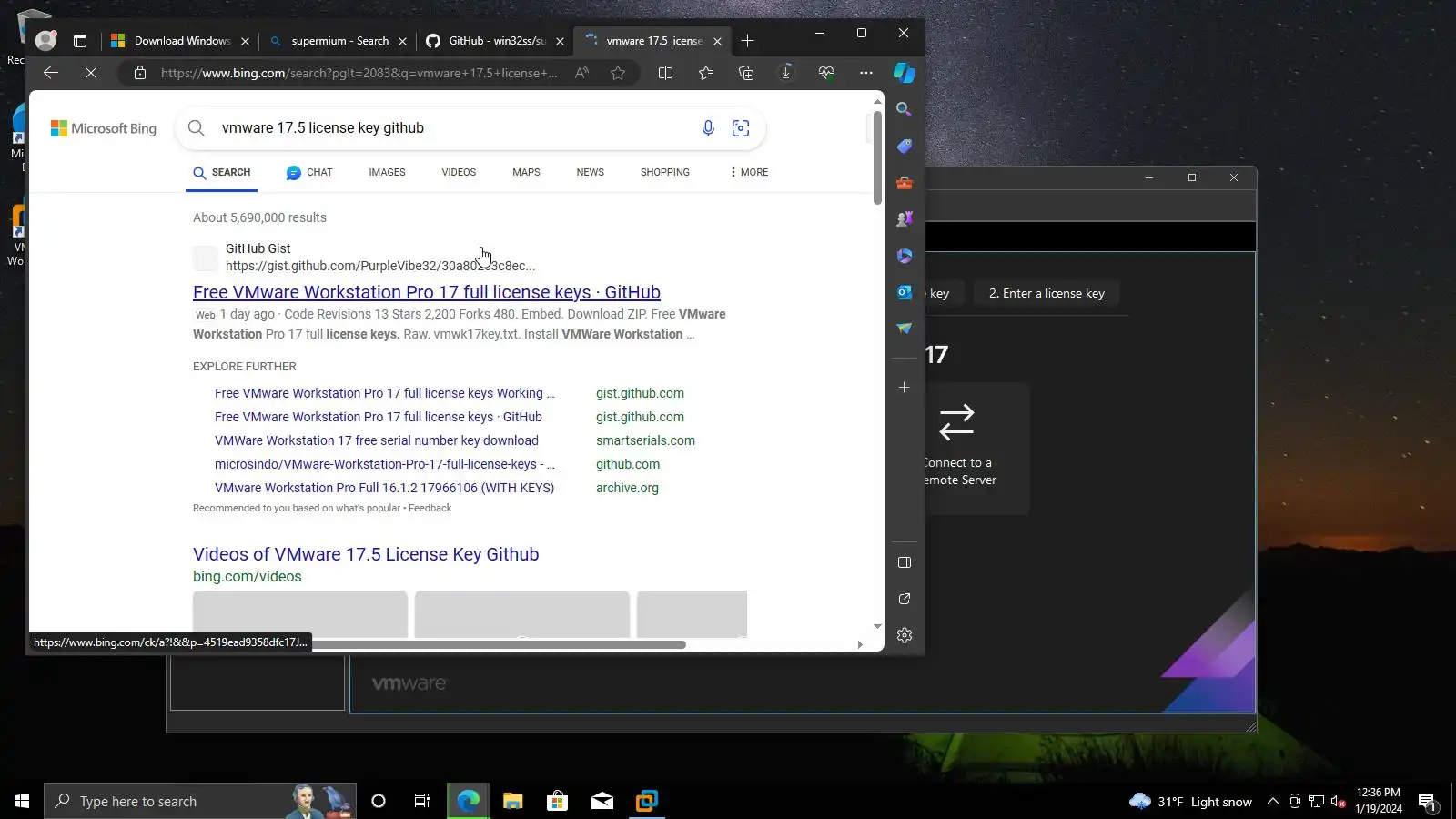Add this page to favorites star
Viewport: 1456px width, 819px height.
[619, 73]
